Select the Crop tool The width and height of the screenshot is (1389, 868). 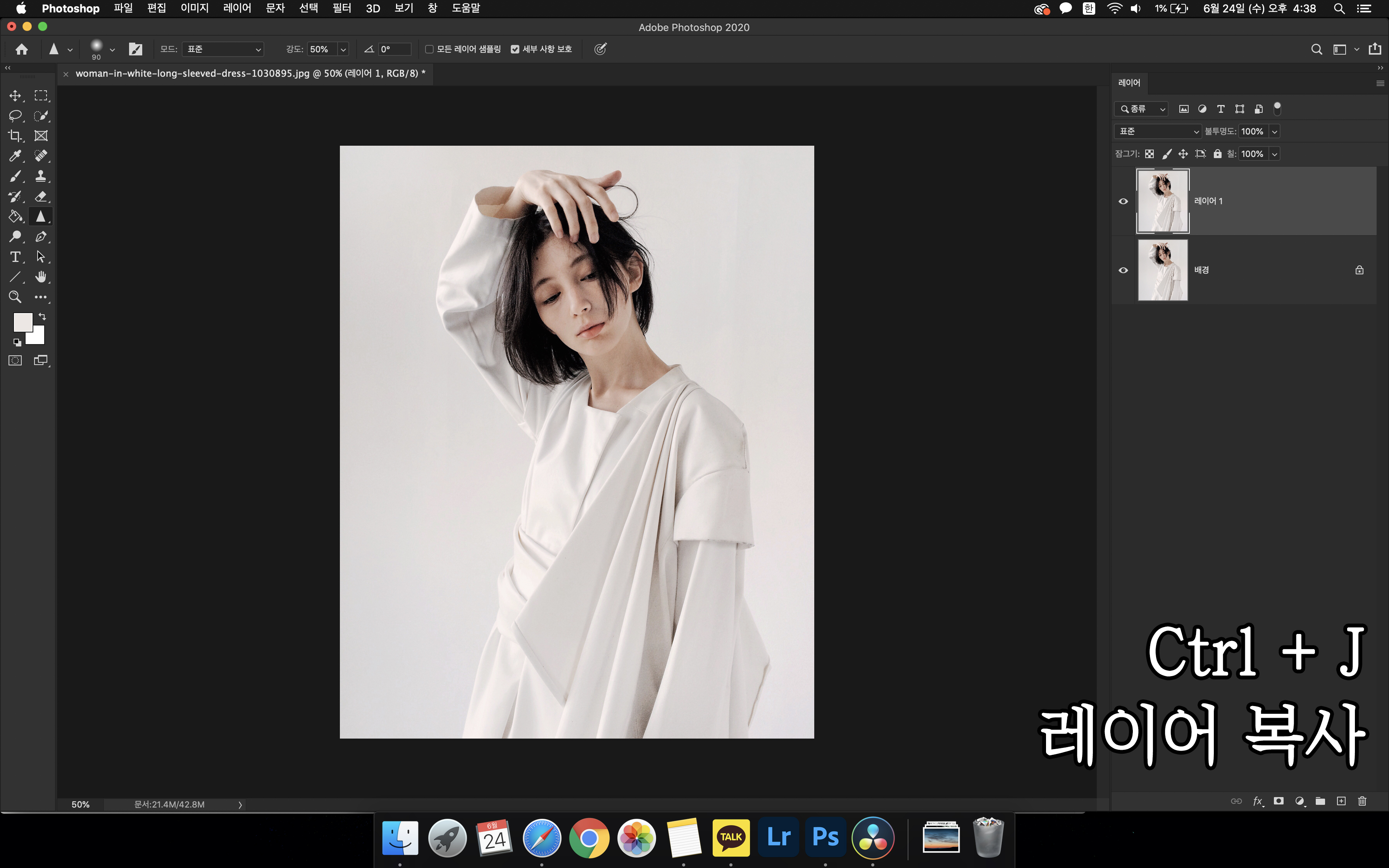tap(15, 136)
